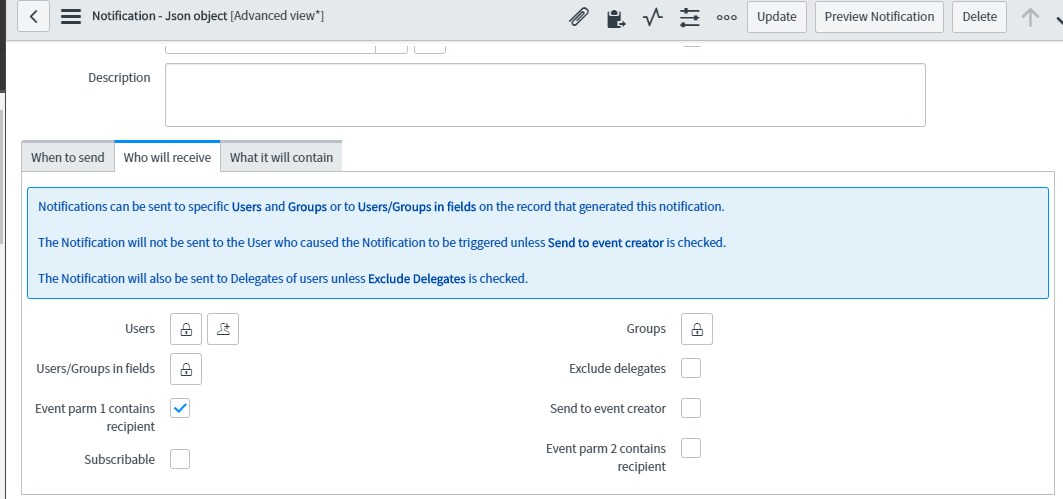
Task: Click bold Users/Groups in fields info text
Action: pyautogui.click(x=417, y=207)
